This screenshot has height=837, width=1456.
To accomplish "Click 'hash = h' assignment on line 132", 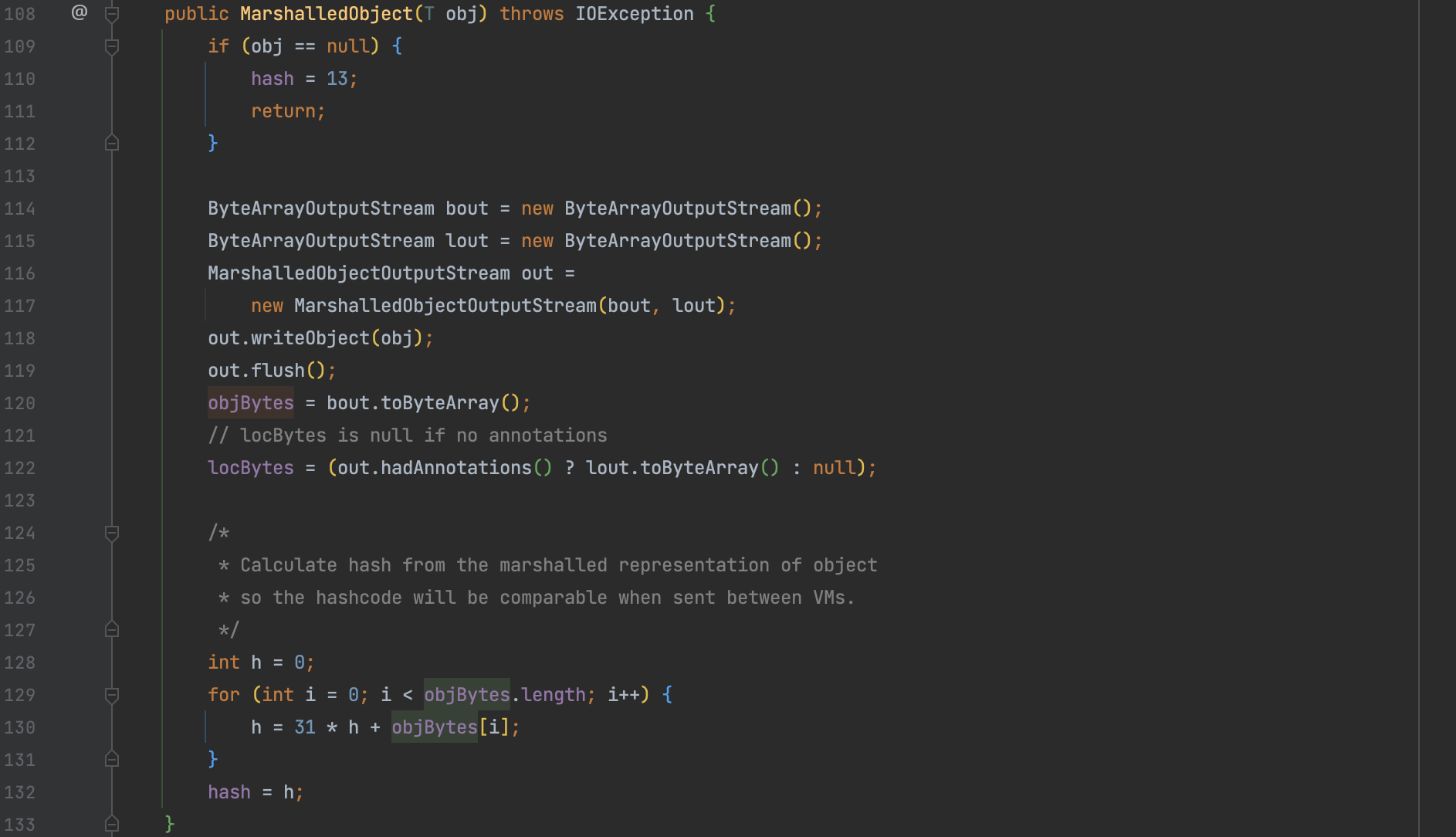I will 251,792.
